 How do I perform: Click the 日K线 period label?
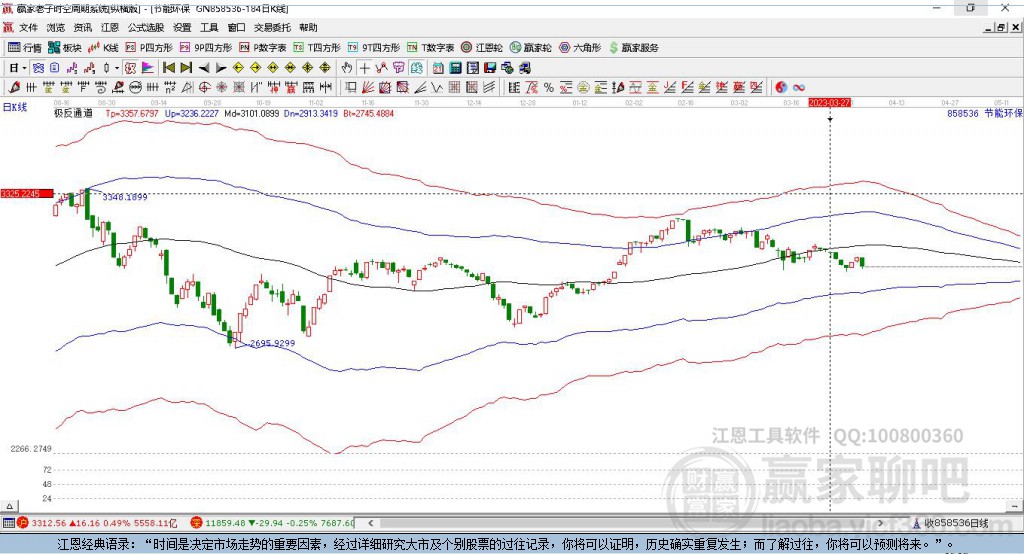[x=15, y=107]
